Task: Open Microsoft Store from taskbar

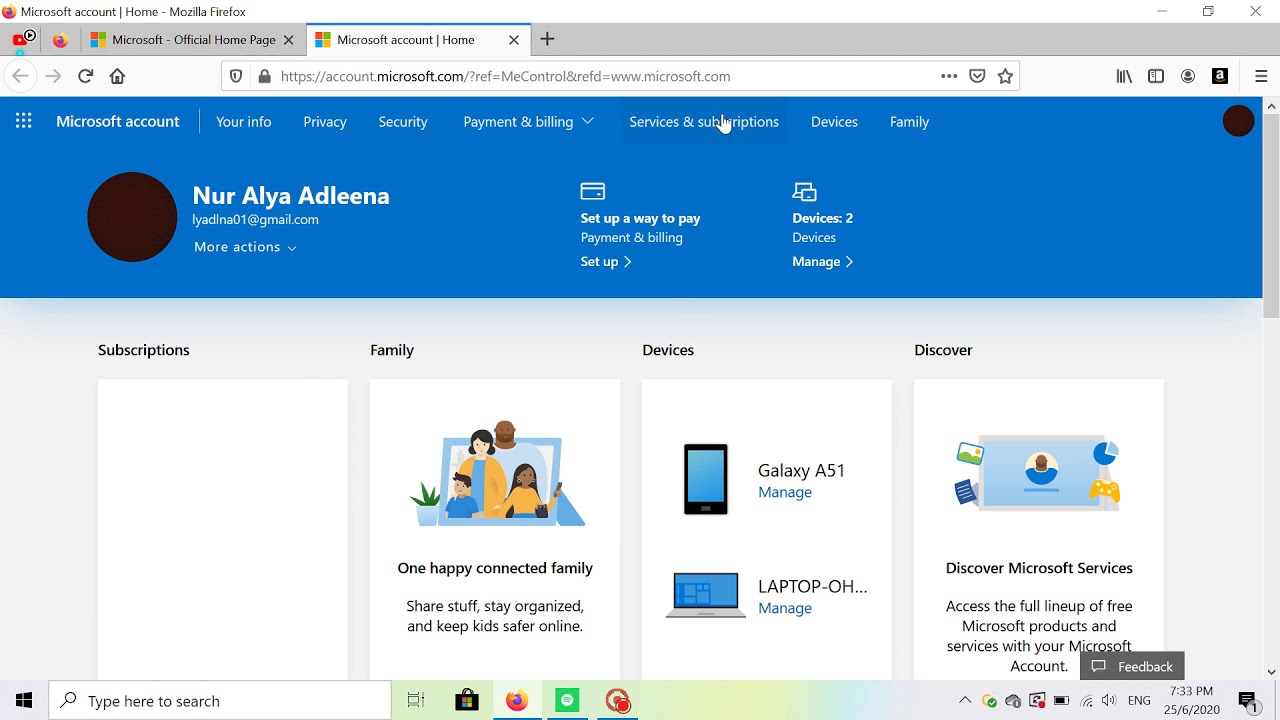Action: (x=467, y=701)
